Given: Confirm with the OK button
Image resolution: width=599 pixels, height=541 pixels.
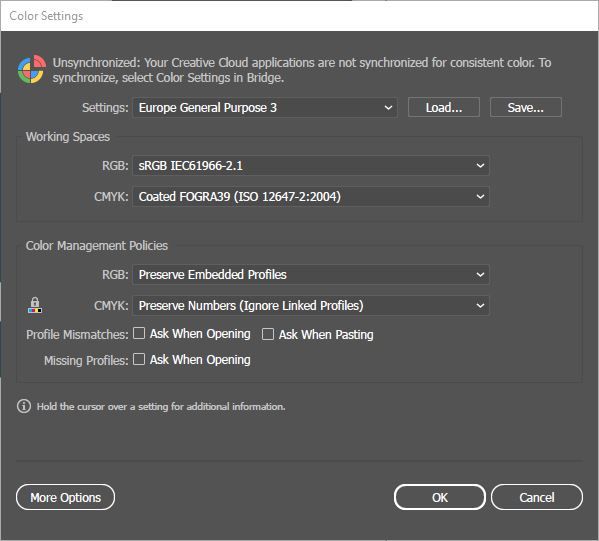Looking at the screenshot, I should point(440,497).
